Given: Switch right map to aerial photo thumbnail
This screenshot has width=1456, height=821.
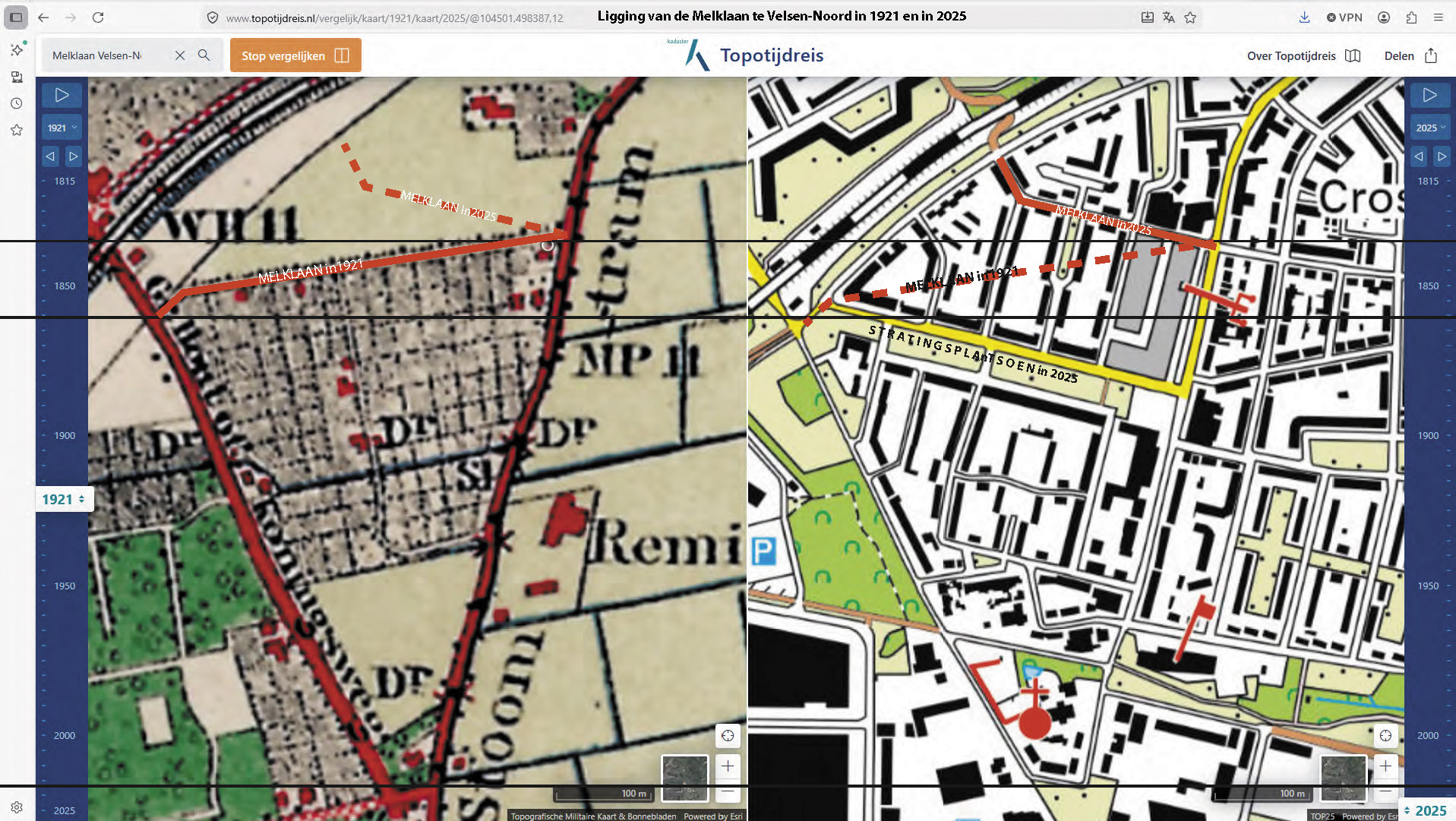Looking at the screenshot, I should click(x=1343, y=778).
